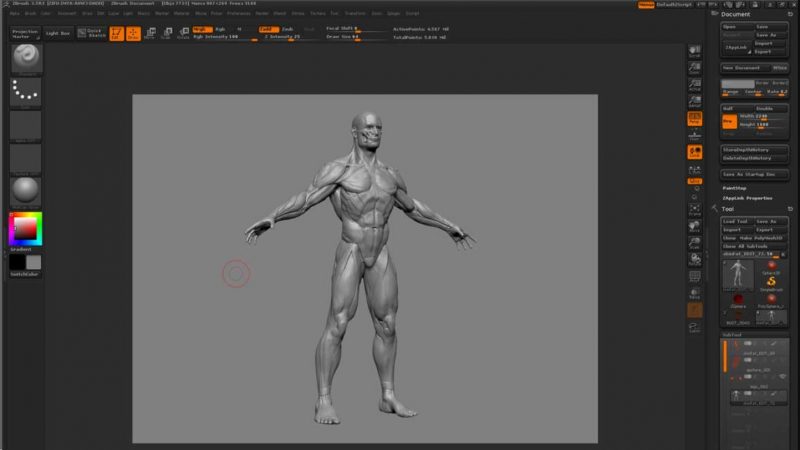This screenshot has width=800, height=450.
Task: Pick a color in the color picker
Action: coord(26,229)
